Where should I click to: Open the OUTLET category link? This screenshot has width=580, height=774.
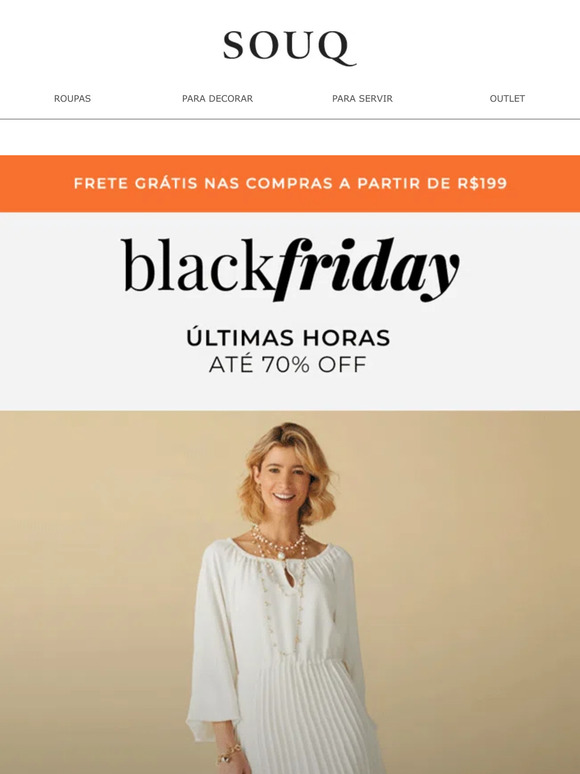pyautogui.click(x=507, y=98)
